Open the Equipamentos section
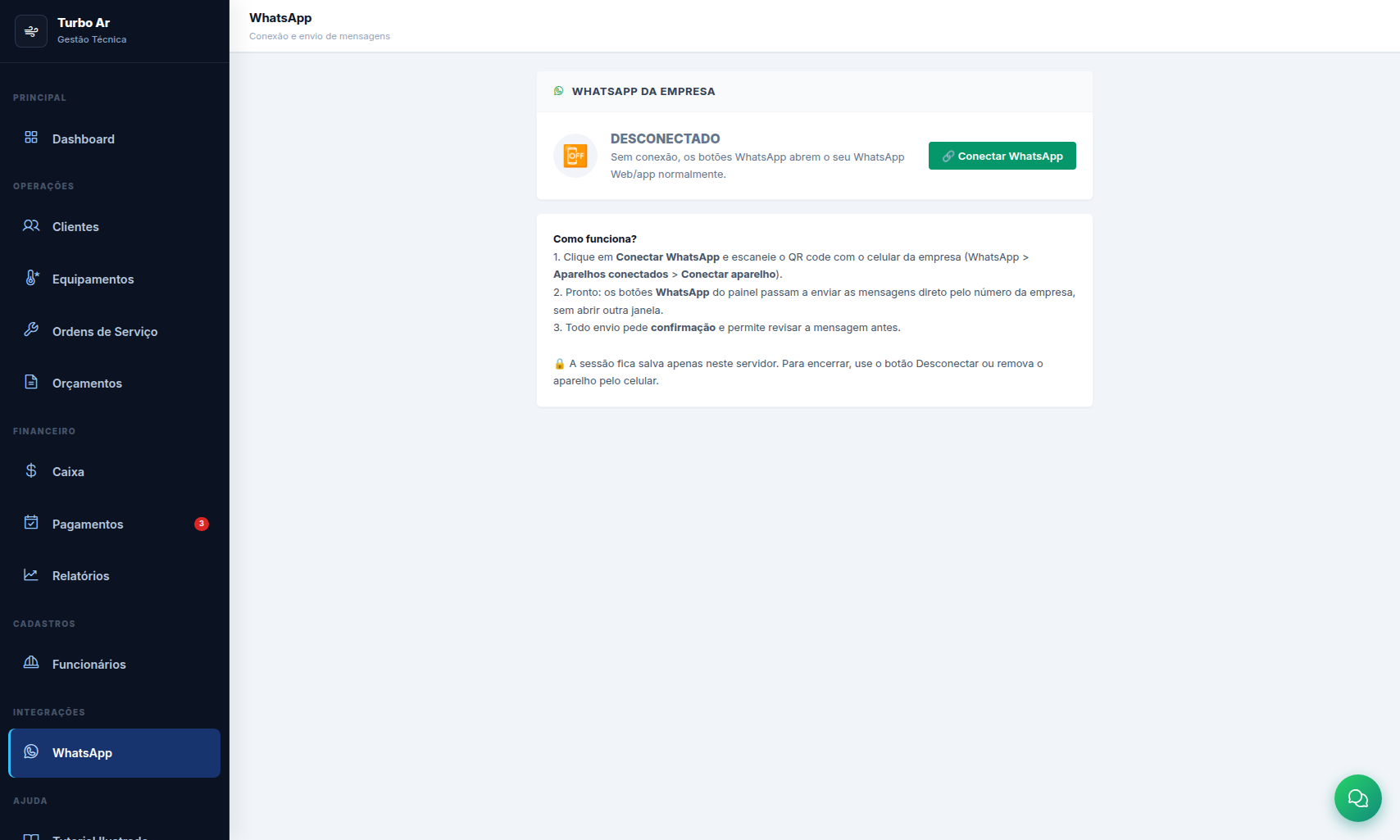 (x=115, y=279)
